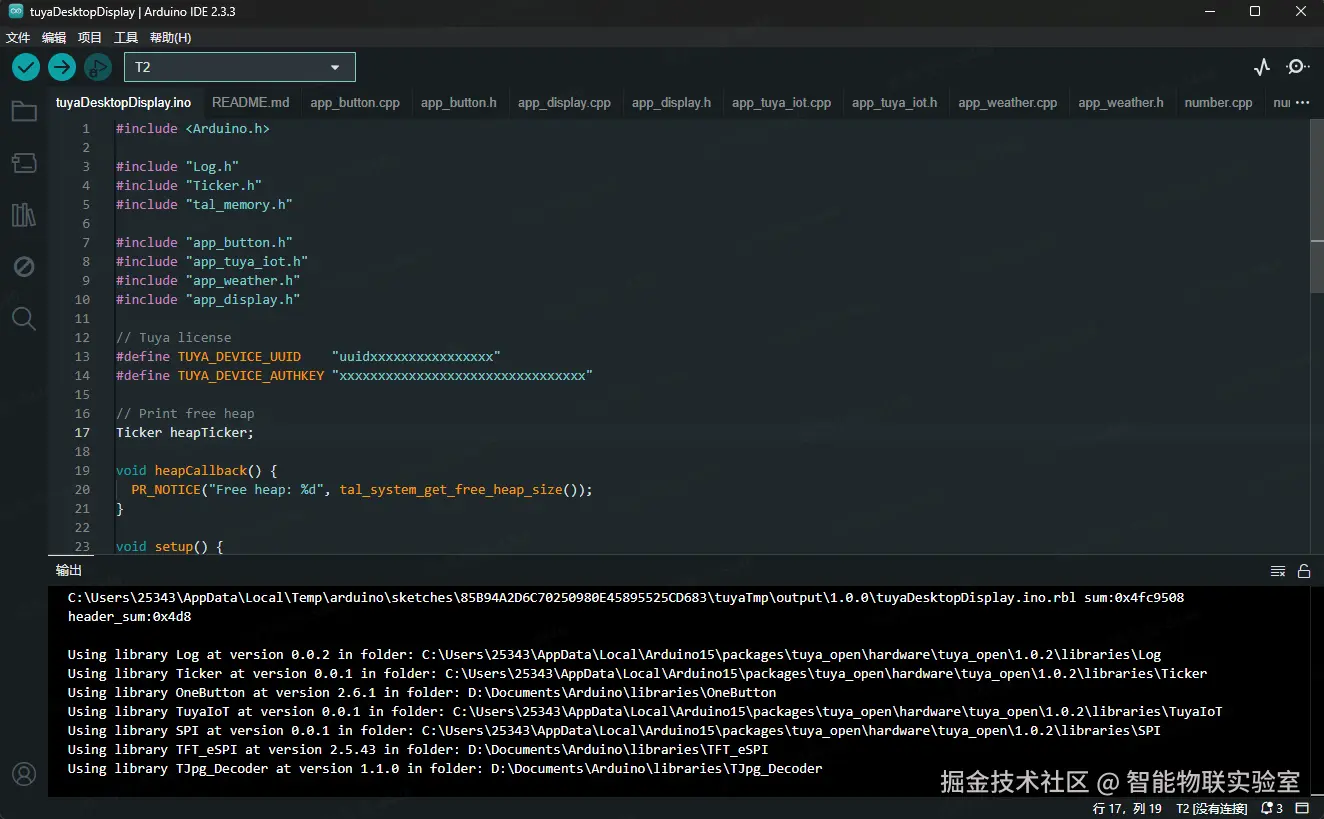Toggle the bottom panel layout icon
Image resolution: width=1324 pixels, height=819 pixels.
(1303, 808)
